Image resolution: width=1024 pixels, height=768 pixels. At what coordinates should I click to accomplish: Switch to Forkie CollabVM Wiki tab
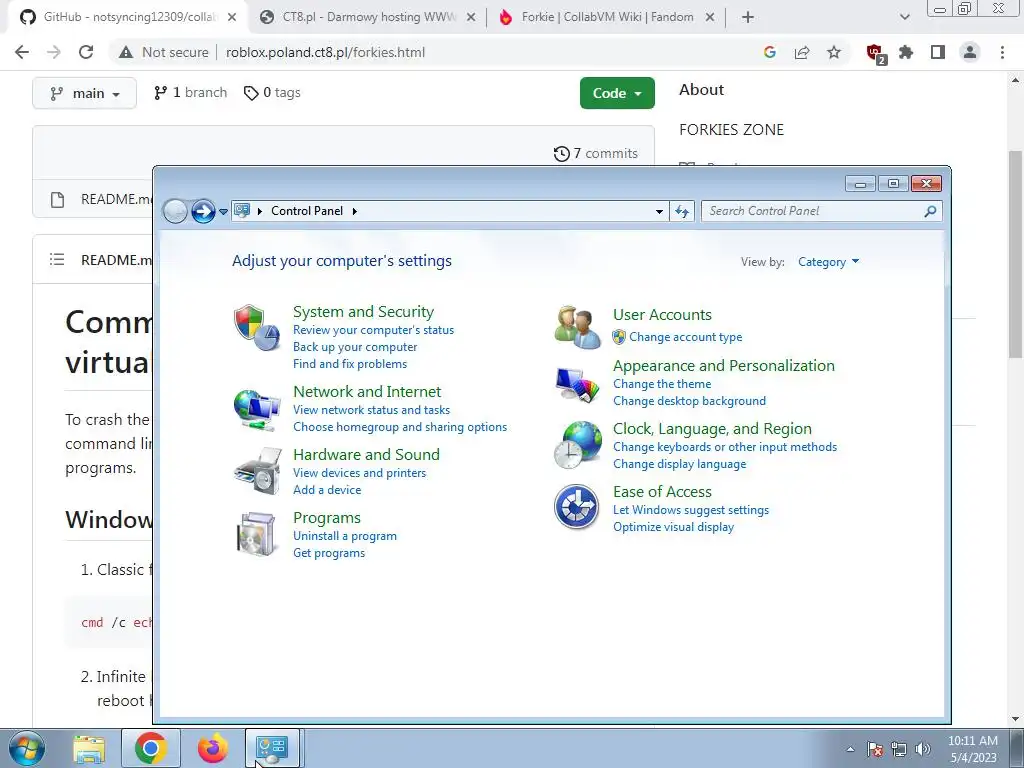click(x=605, y=17)
